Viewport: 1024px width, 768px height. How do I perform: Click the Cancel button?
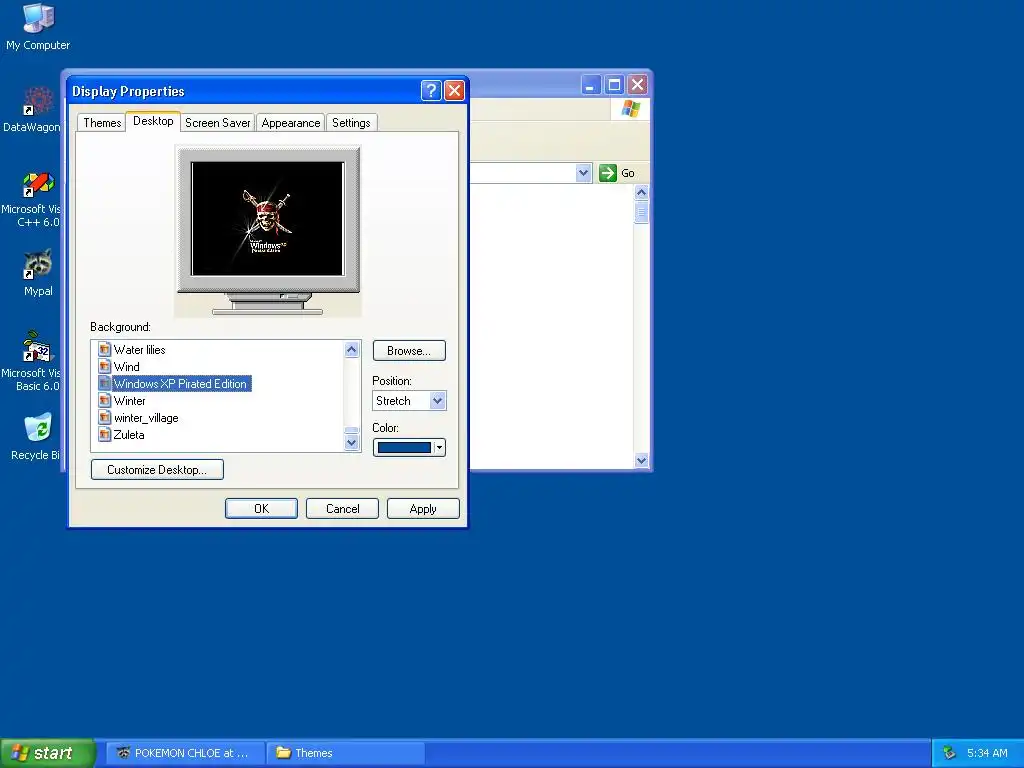(x=342, y=509)
